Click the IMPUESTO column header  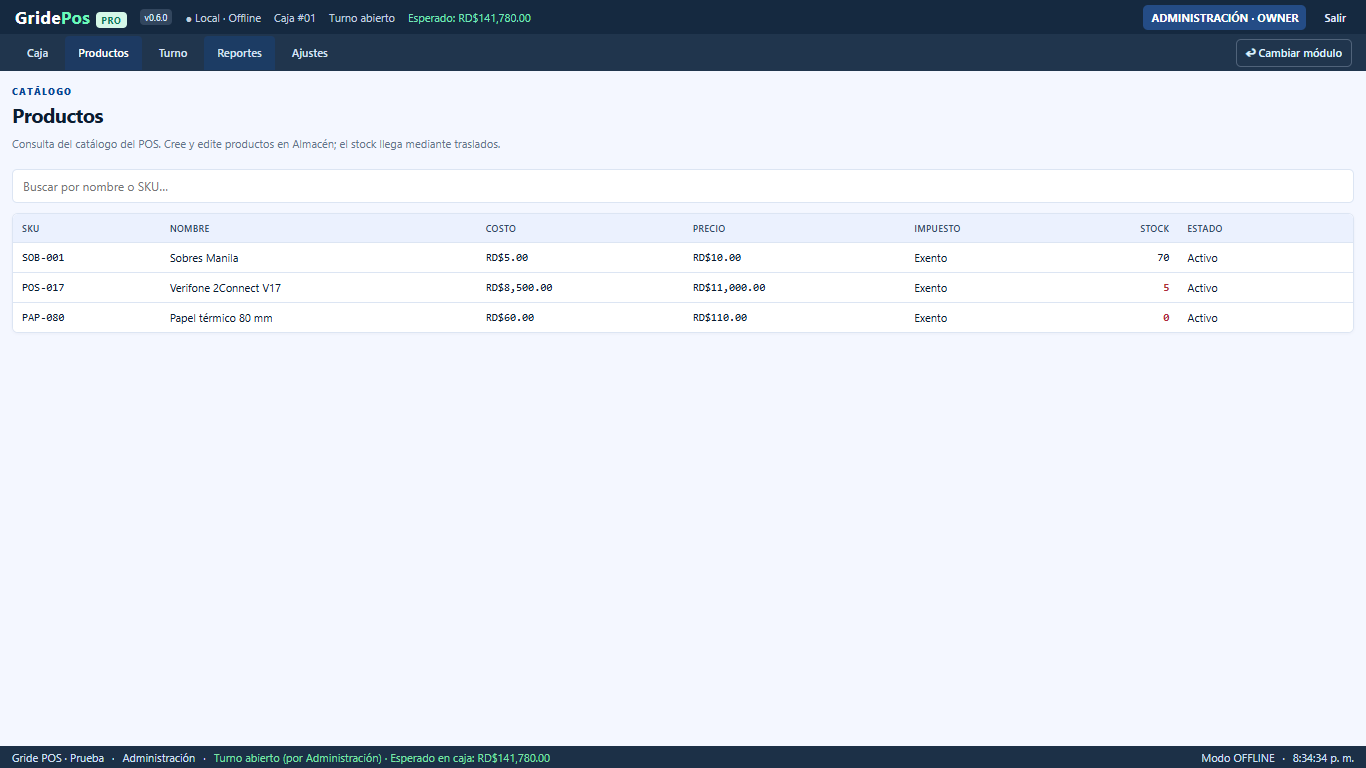pos(937,229)
